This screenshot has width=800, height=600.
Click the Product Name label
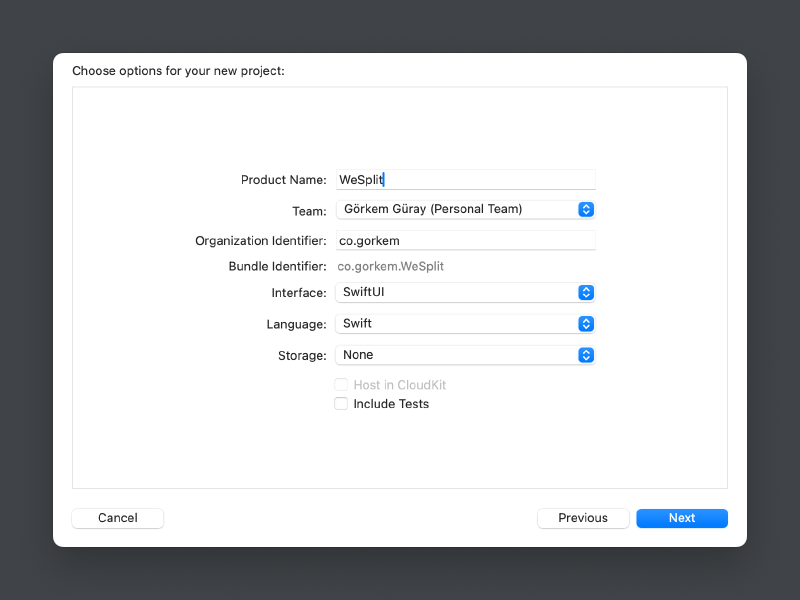284,180
